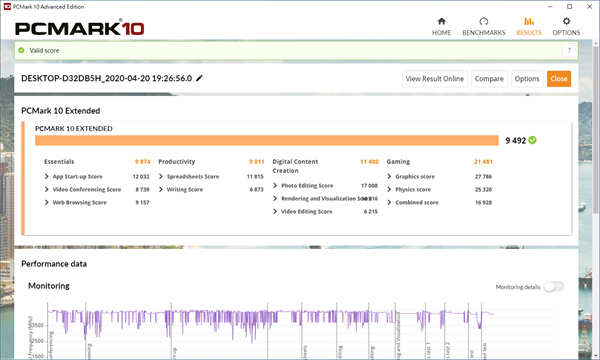Screen dimensions: 600x360
Task: Expand the App Start-up Score row
Action: [x=47, y=176]
